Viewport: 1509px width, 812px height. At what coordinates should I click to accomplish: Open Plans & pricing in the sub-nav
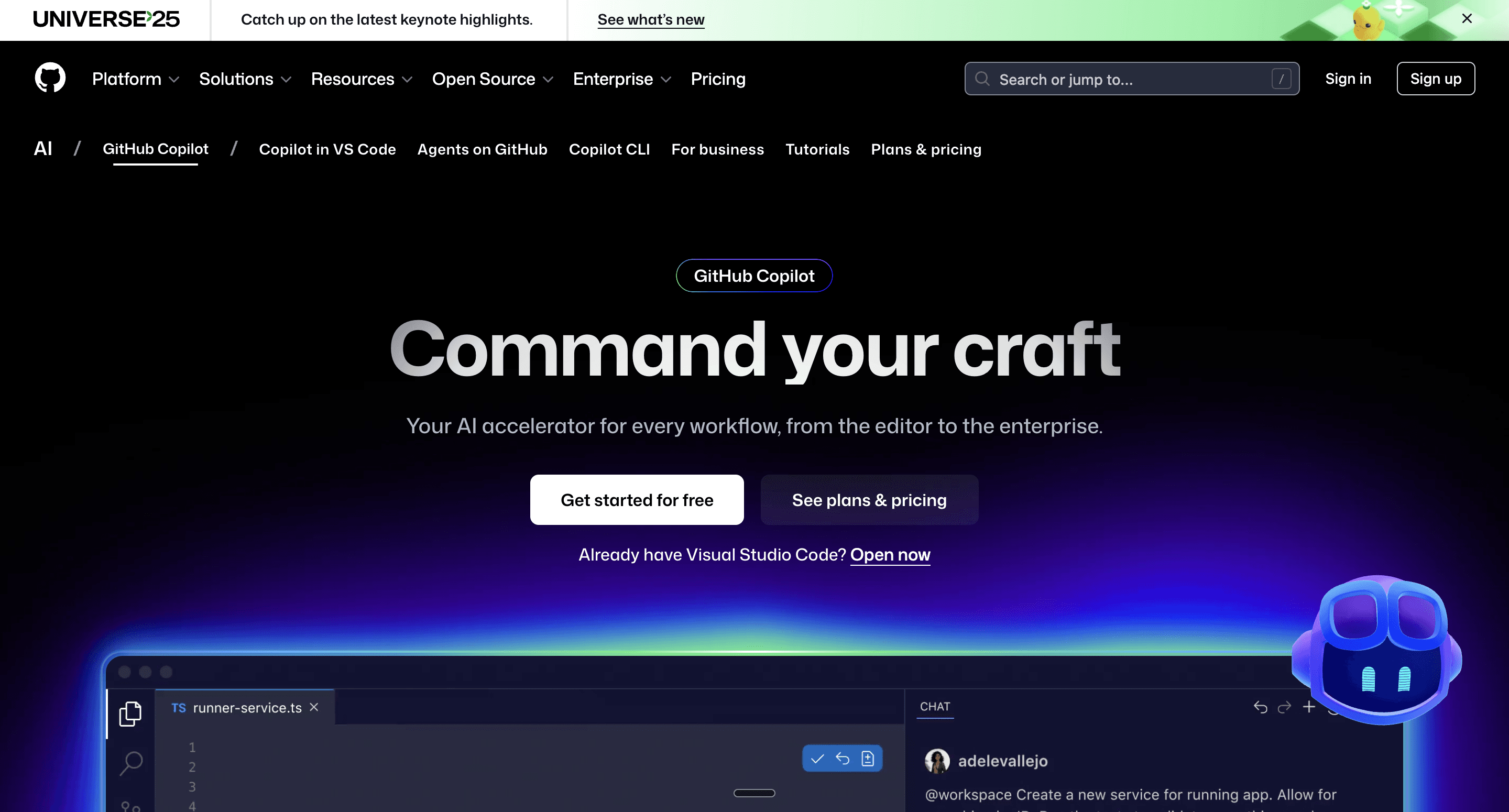(x=925, y=149)
